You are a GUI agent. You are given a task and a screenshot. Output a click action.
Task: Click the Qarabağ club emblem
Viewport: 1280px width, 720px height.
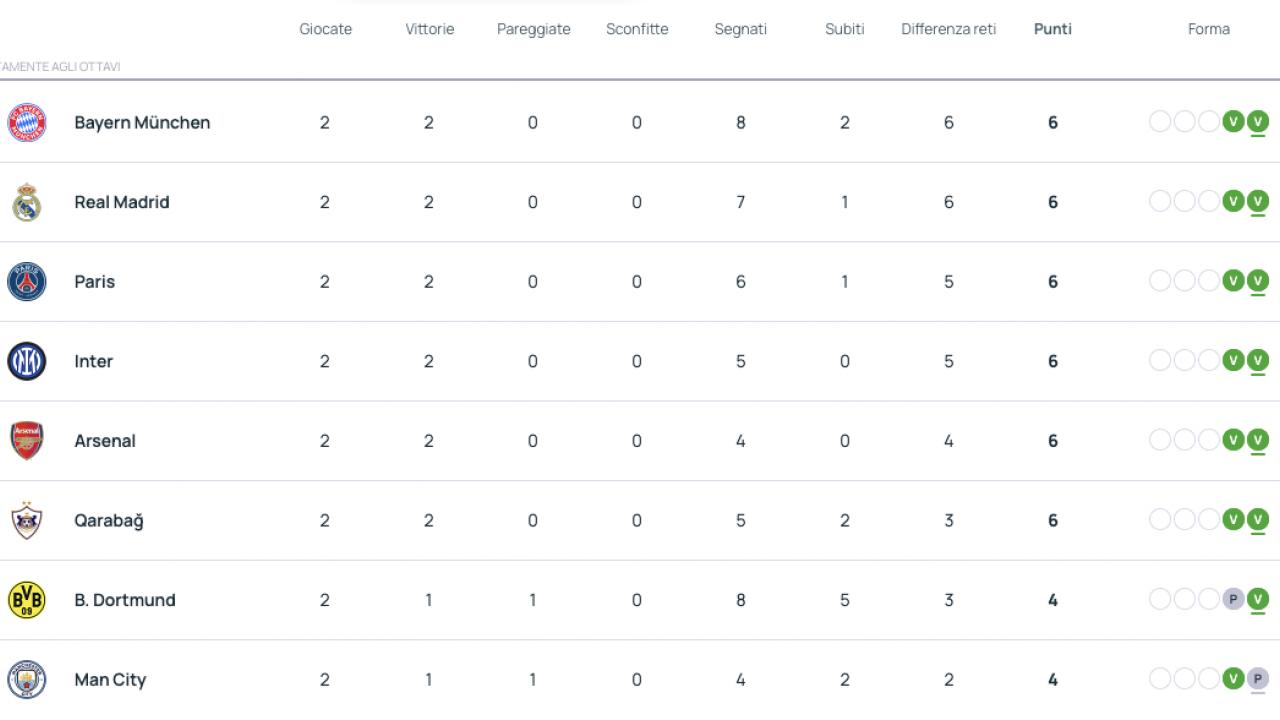click(27, 520)
